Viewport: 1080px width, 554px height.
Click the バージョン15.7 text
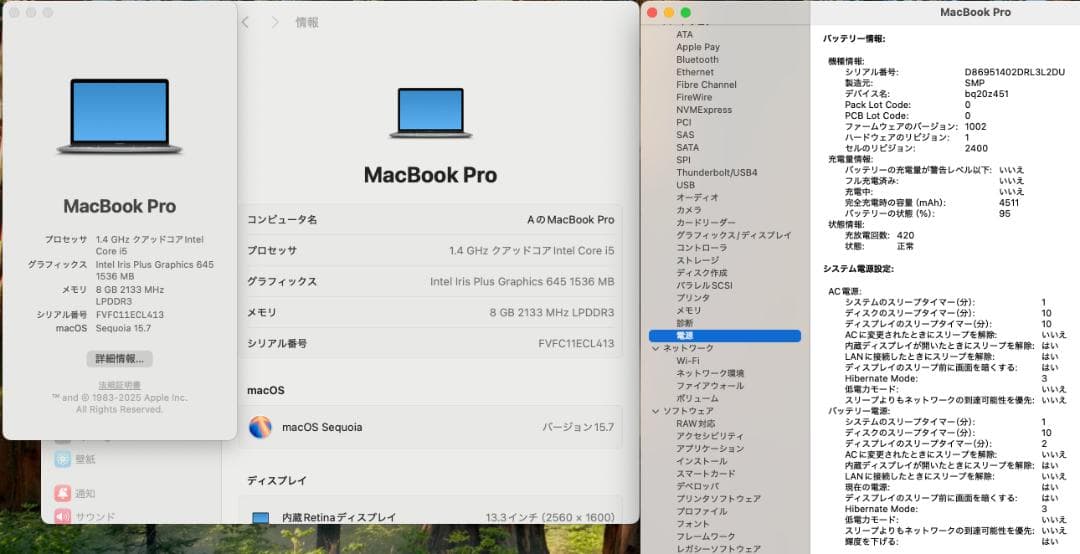point(578,427)
